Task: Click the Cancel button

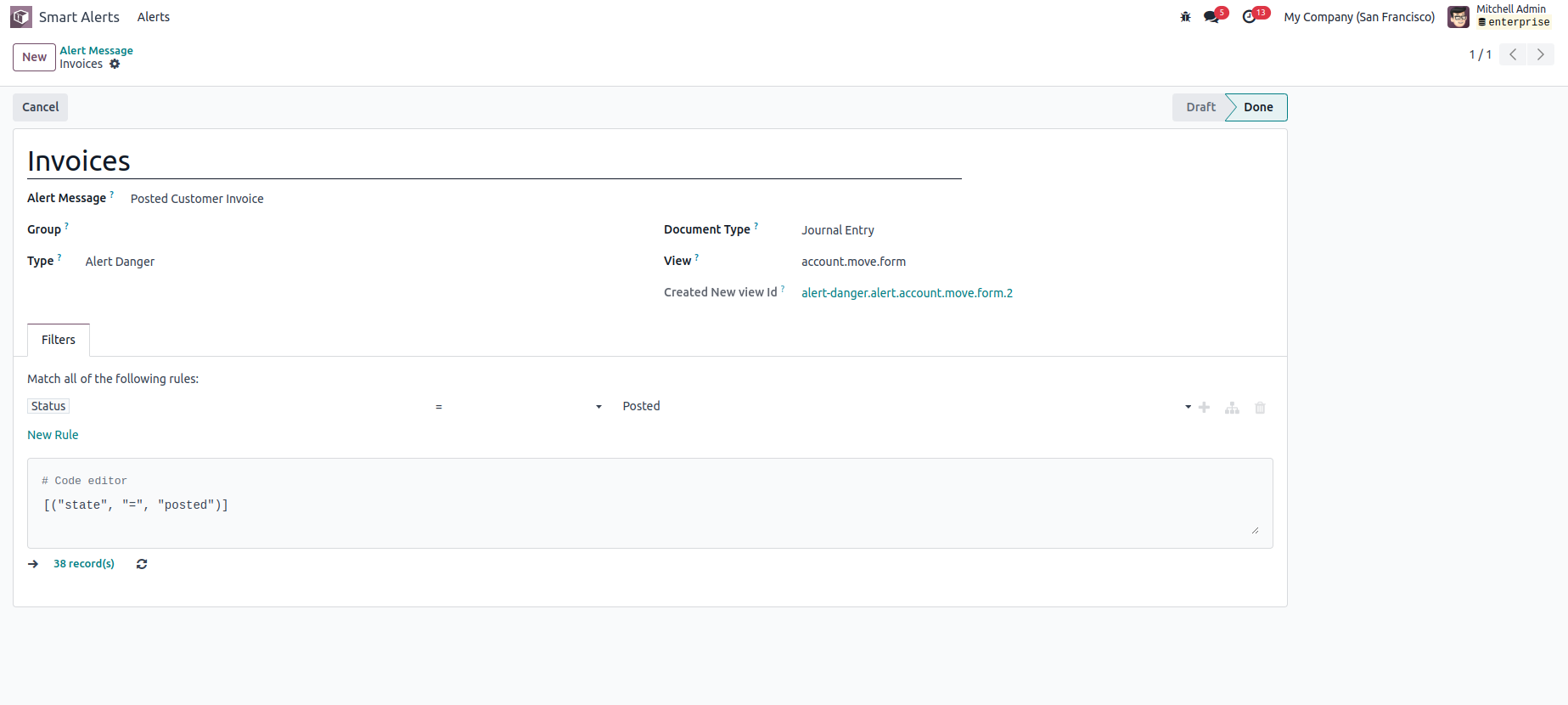Action: [41, 107]
